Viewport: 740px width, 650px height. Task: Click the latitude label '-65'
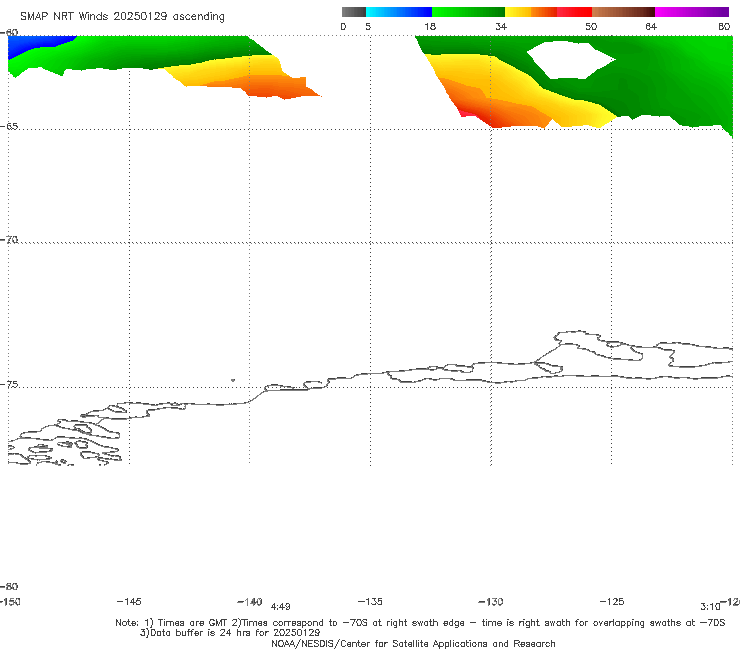(x=9, y=127)
